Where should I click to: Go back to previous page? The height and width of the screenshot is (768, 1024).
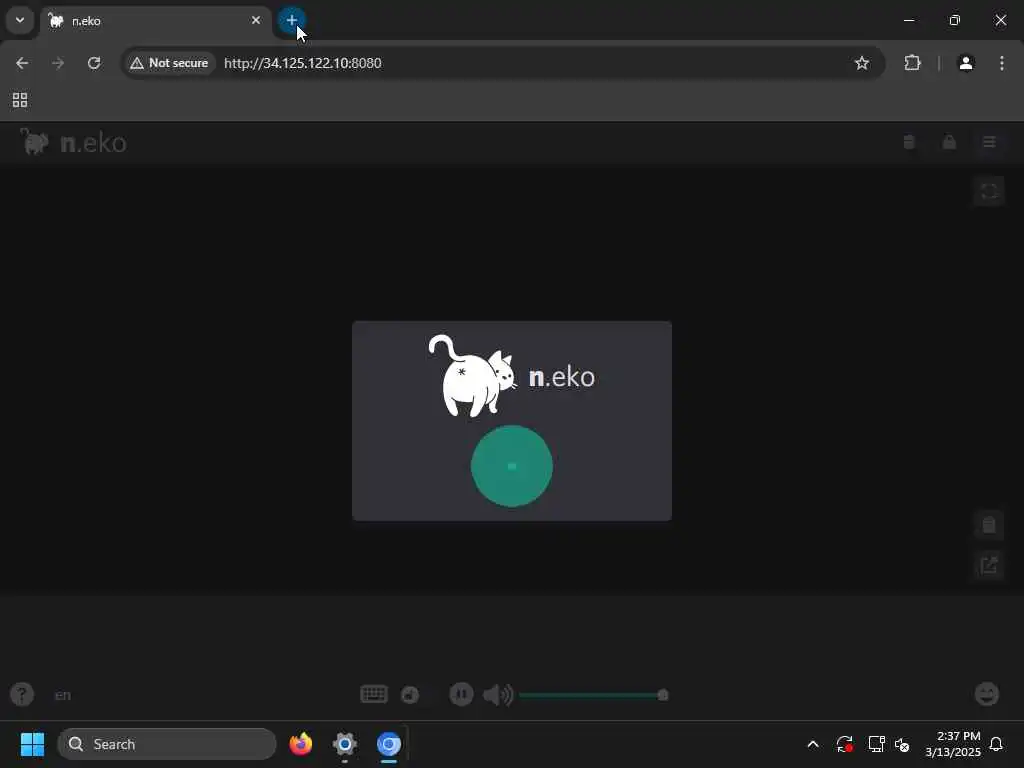[22, 63]
